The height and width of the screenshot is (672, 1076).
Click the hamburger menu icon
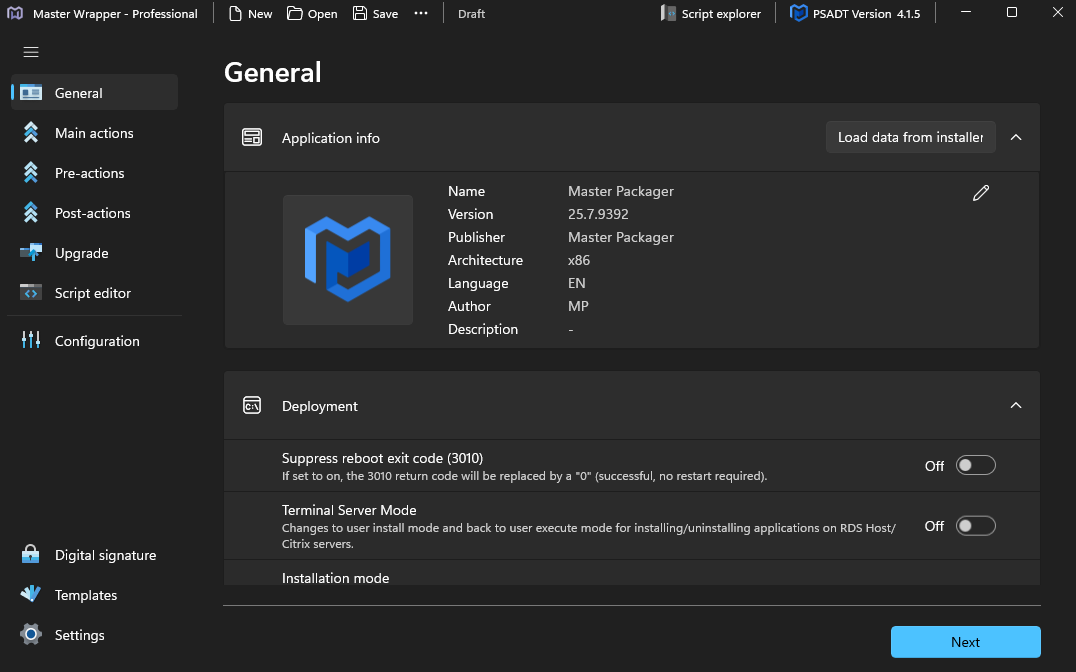pyautogui.click(x=31, y=52)
